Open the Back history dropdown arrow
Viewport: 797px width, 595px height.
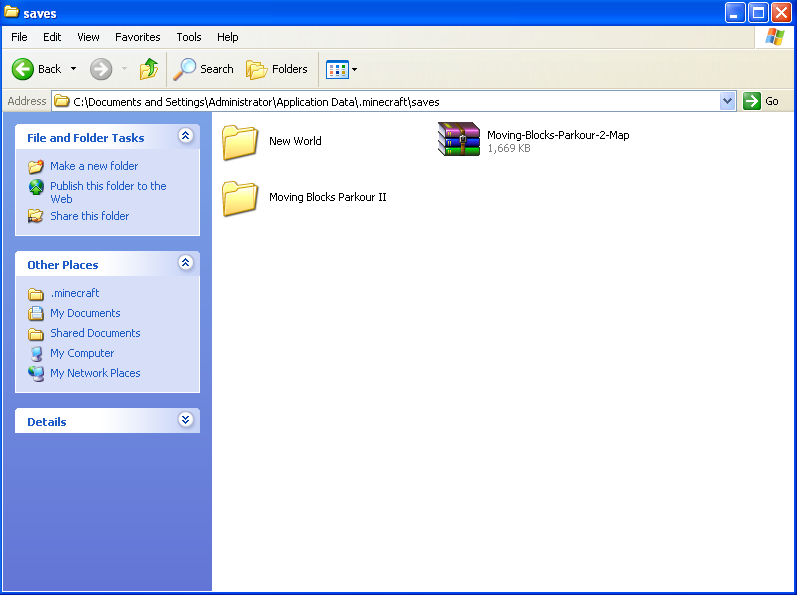point(73,69)
